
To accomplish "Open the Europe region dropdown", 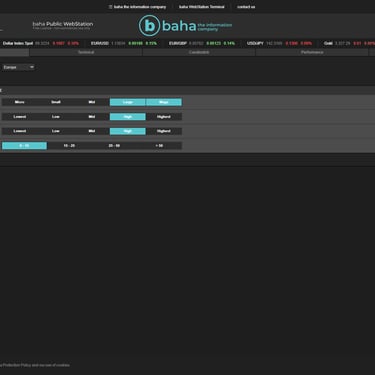I will pyautogui.click(x=18, y=67).
